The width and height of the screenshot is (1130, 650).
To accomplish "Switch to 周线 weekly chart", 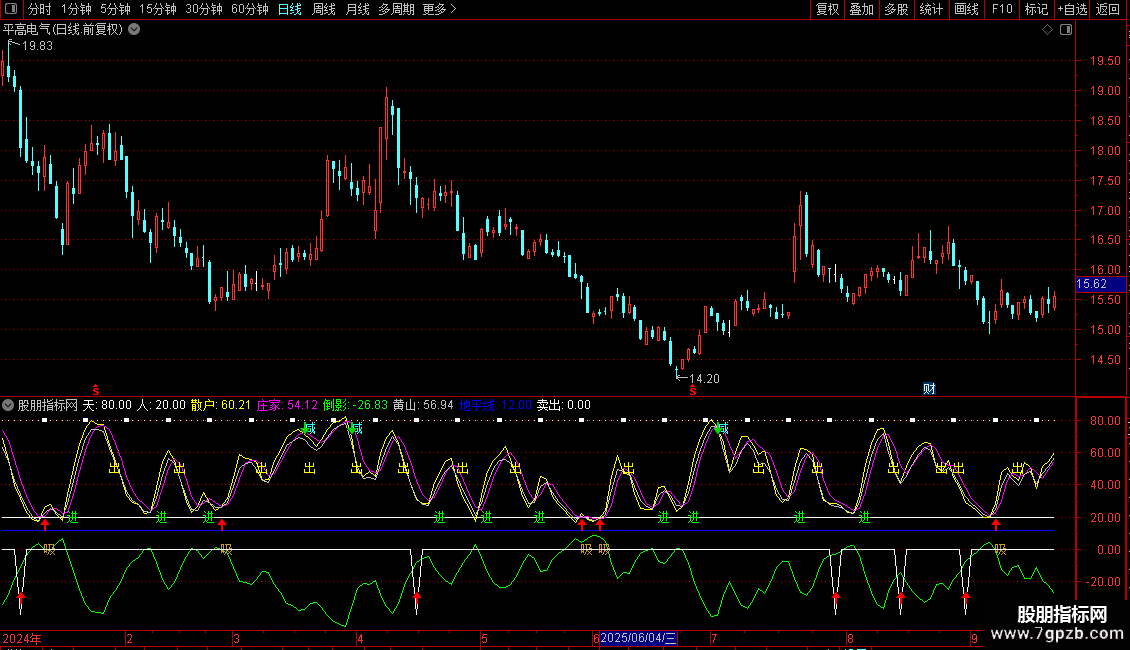I will pyautogui.click(x=324, y=9).
